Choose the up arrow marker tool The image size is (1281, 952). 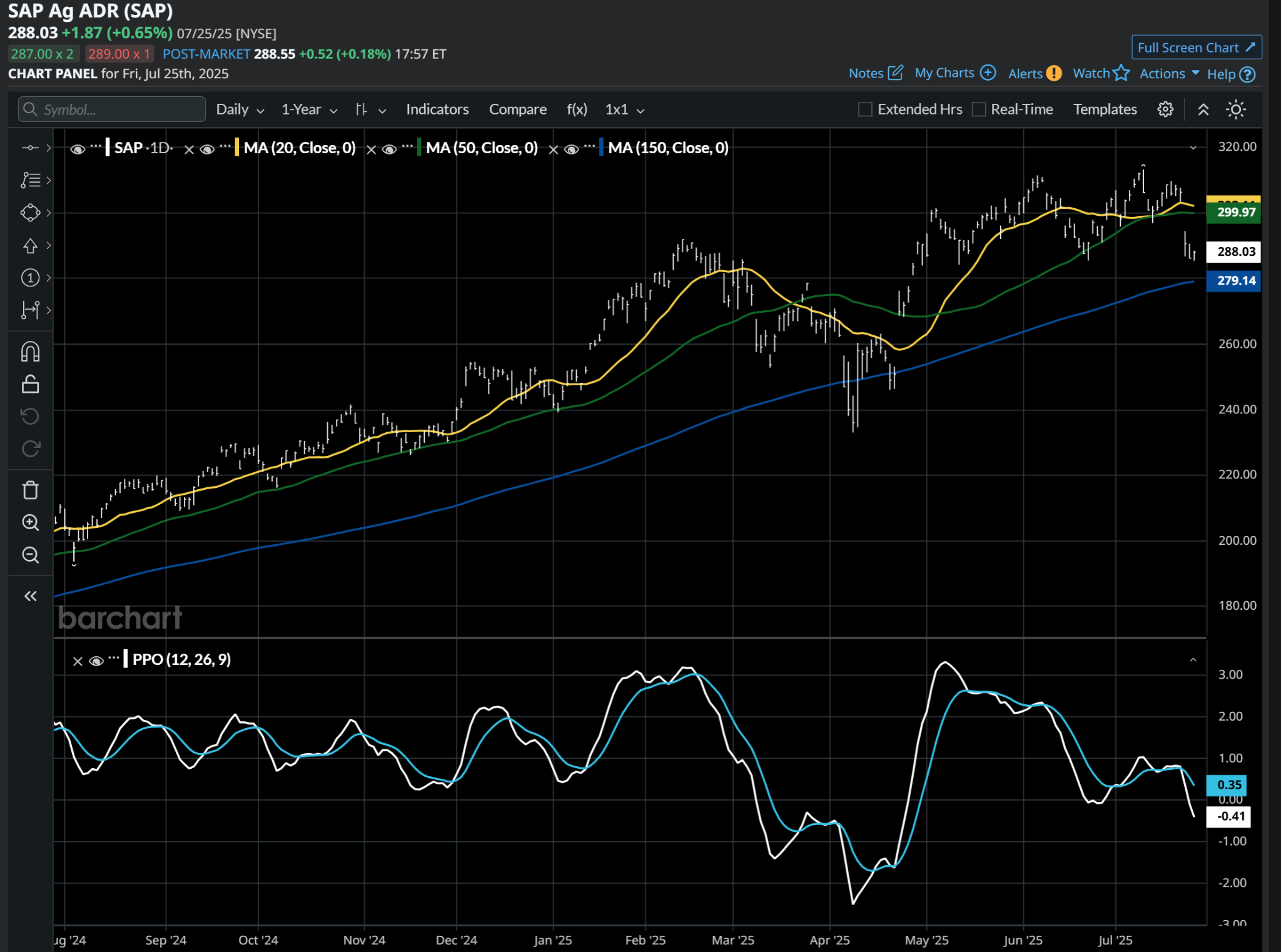(x=30, y=245)
